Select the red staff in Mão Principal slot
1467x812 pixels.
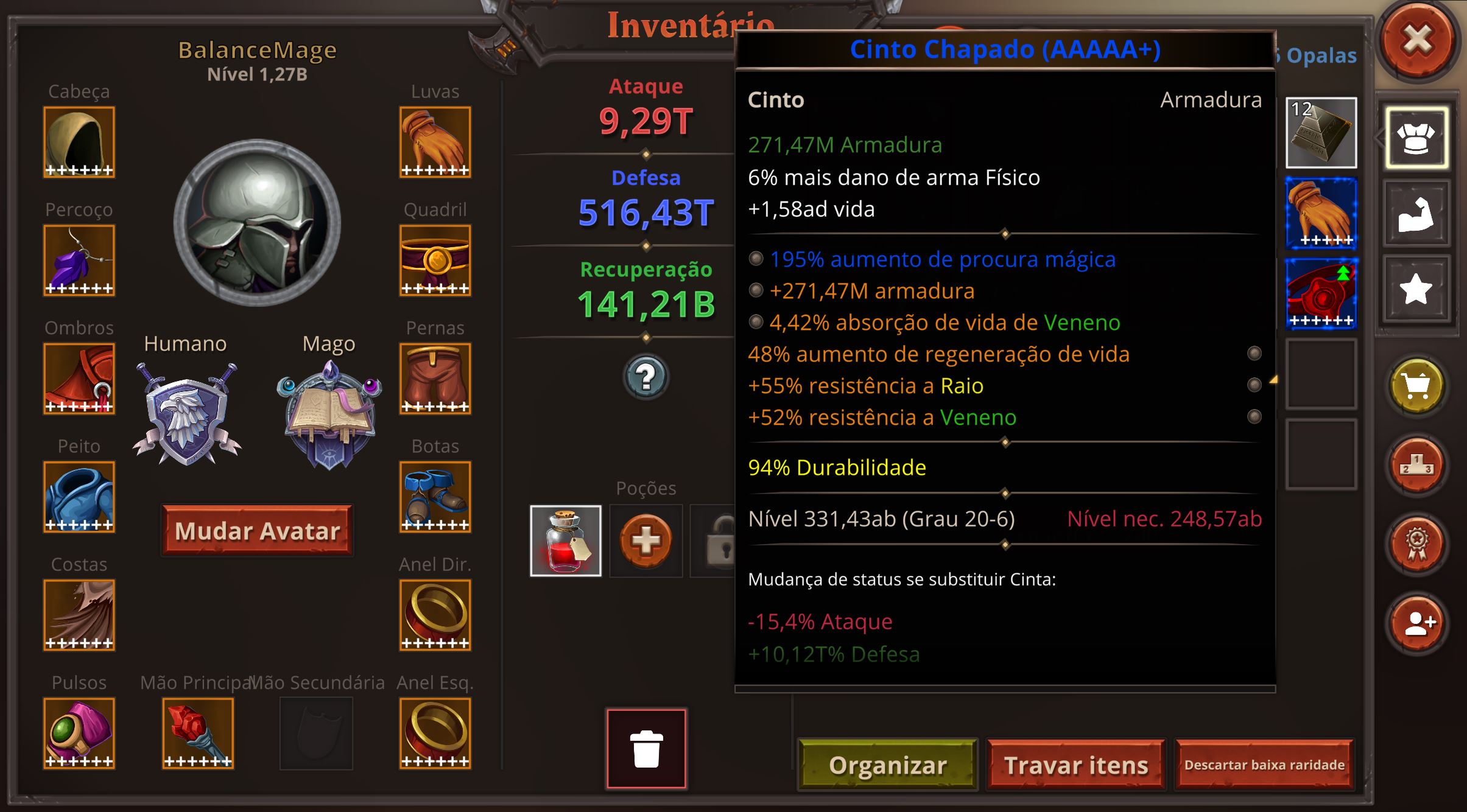(x=198, y=733)
